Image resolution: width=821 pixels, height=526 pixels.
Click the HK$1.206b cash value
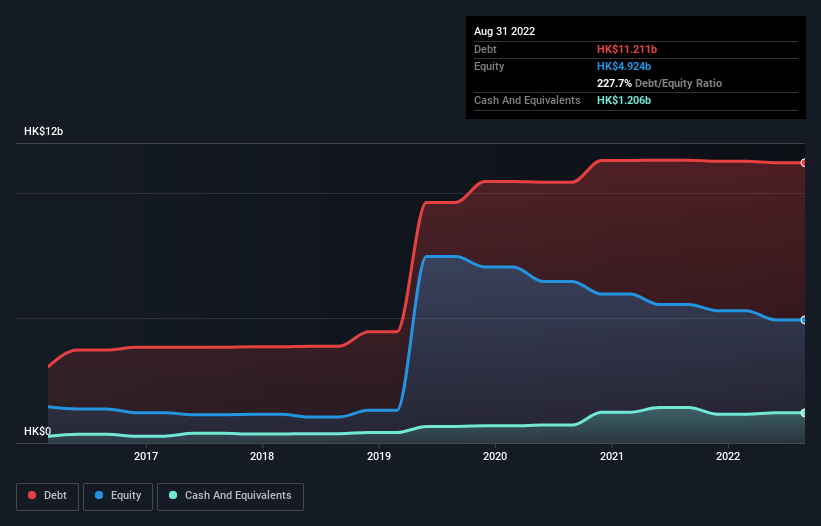[x=624, y=100]
